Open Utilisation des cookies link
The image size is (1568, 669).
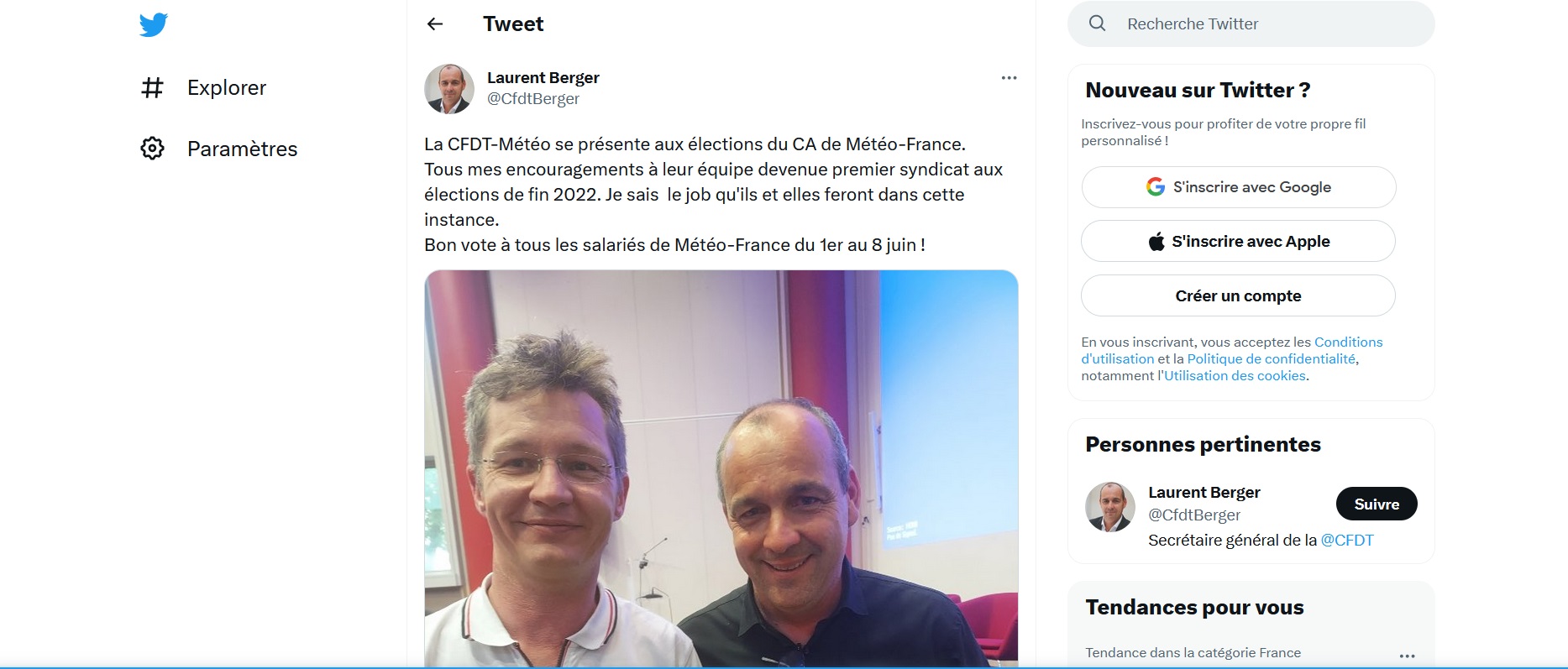pos(1235,376)
